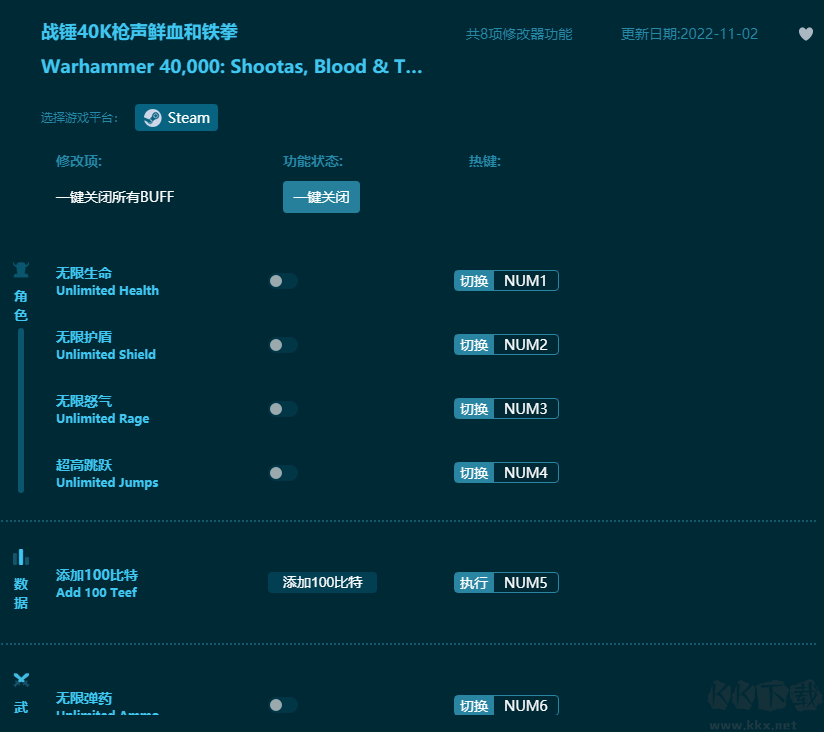Click the Warhammer 40,000 English title
Screen dimensions: 824x732
(232, 67)
